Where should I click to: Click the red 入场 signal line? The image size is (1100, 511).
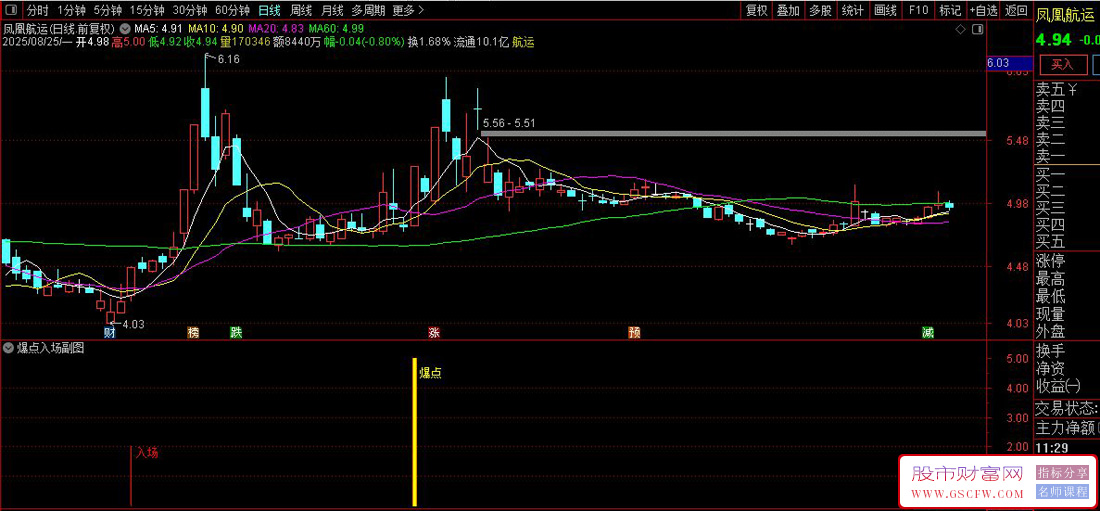[x=131, y=475]
